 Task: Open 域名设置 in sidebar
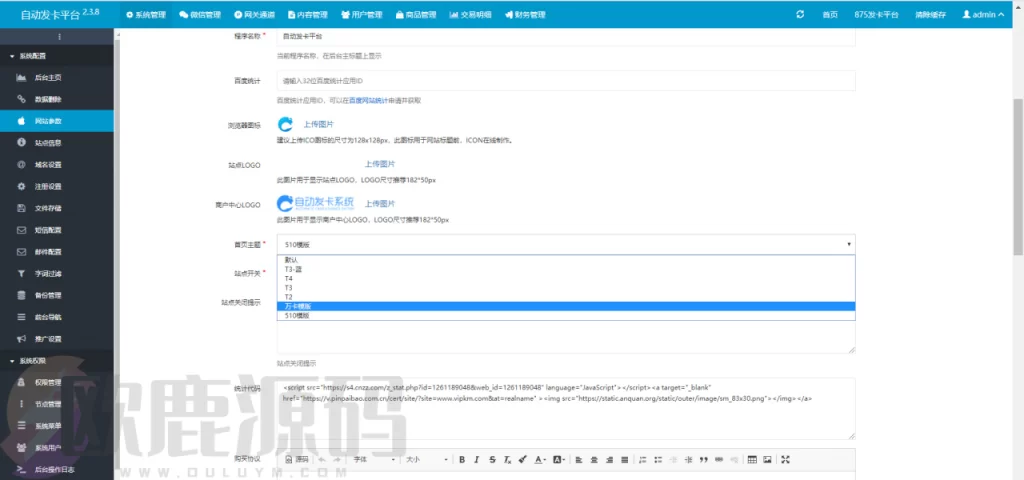coord(57,165)
